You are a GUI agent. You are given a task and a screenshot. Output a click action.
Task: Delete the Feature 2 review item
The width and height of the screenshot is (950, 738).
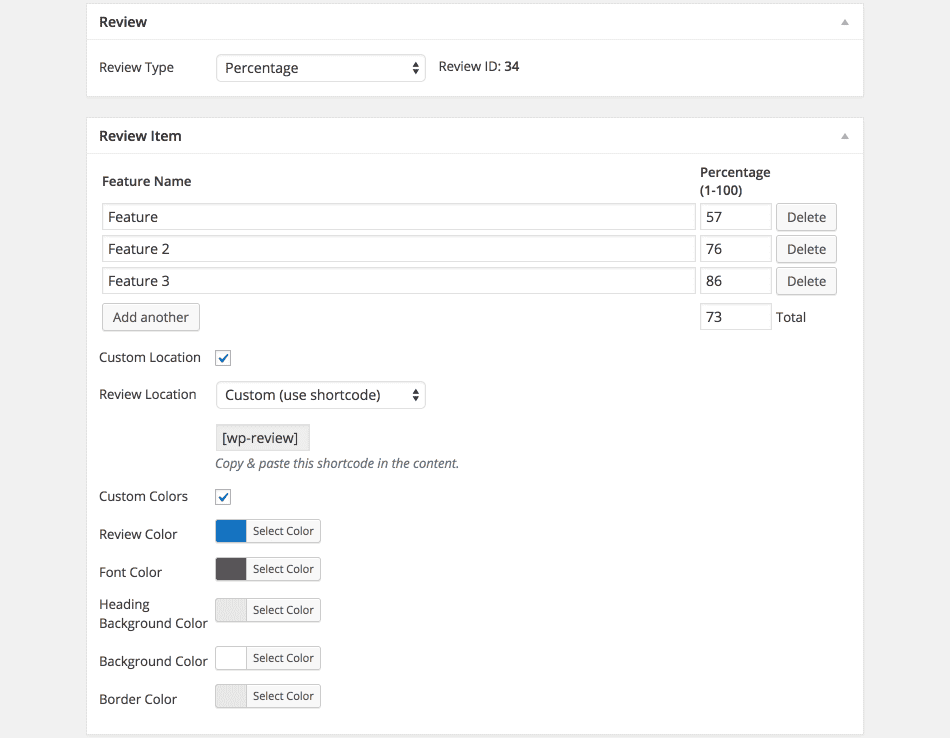pyautogui.click(x=806, y=248)
